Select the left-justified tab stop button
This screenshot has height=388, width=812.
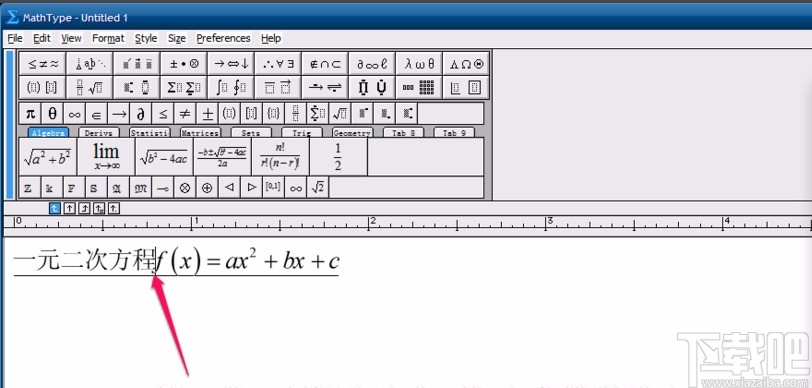click(55, 208)
